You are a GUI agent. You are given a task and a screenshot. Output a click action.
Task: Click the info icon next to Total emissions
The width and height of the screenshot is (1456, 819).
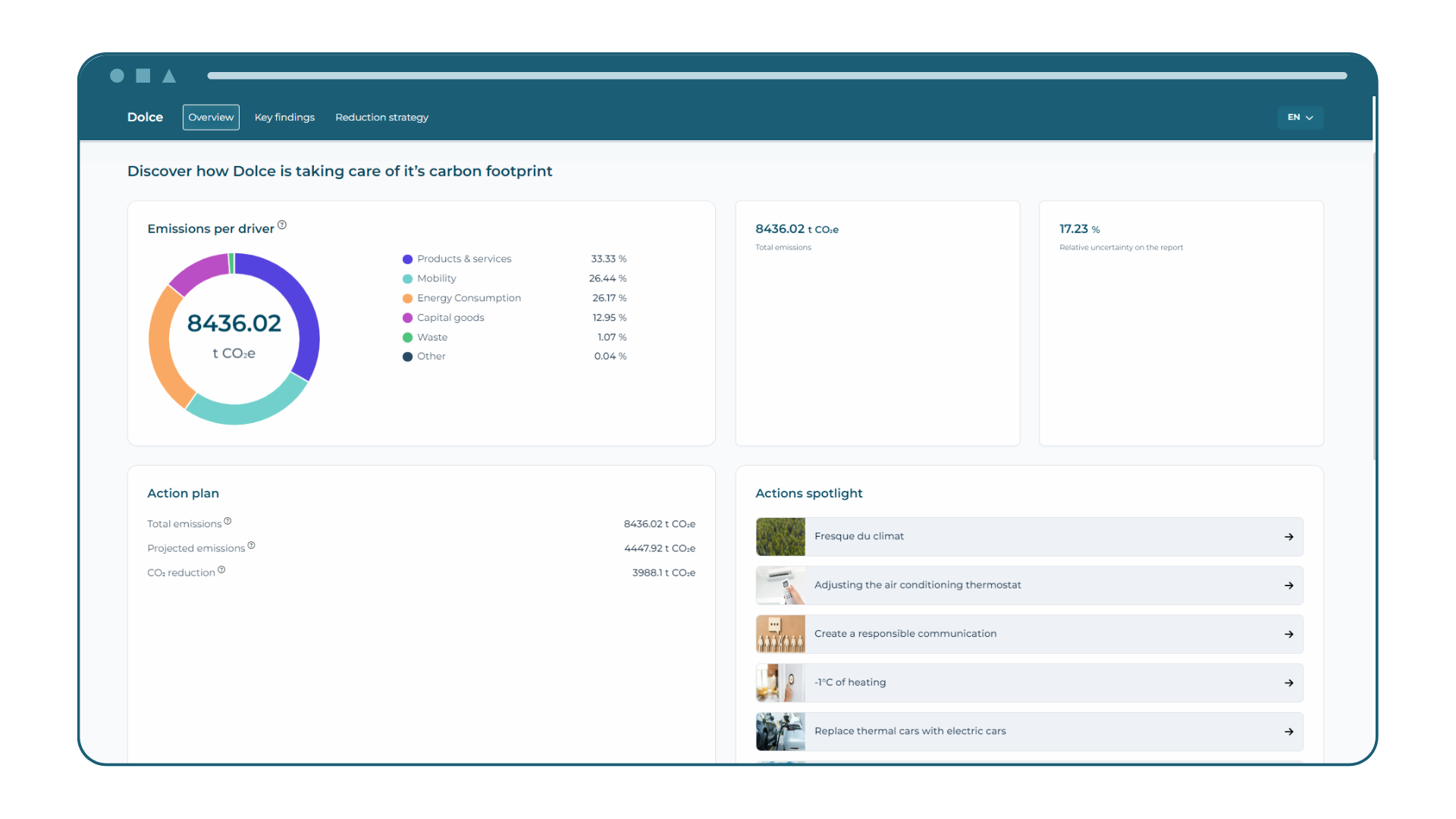point(227,521)
